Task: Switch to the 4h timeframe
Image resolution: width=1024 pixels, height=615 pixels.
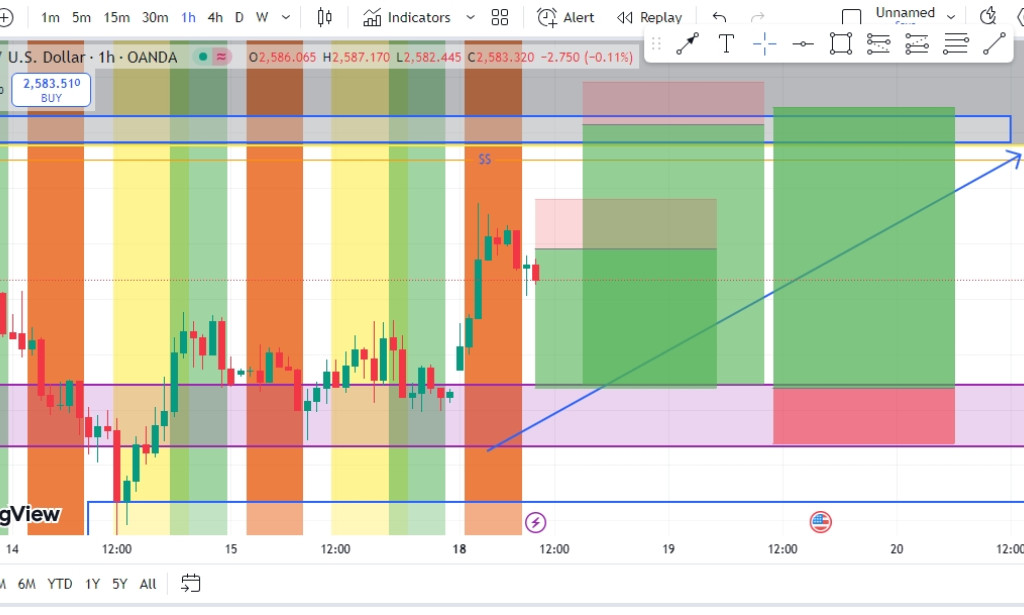Action: (215, 17)
